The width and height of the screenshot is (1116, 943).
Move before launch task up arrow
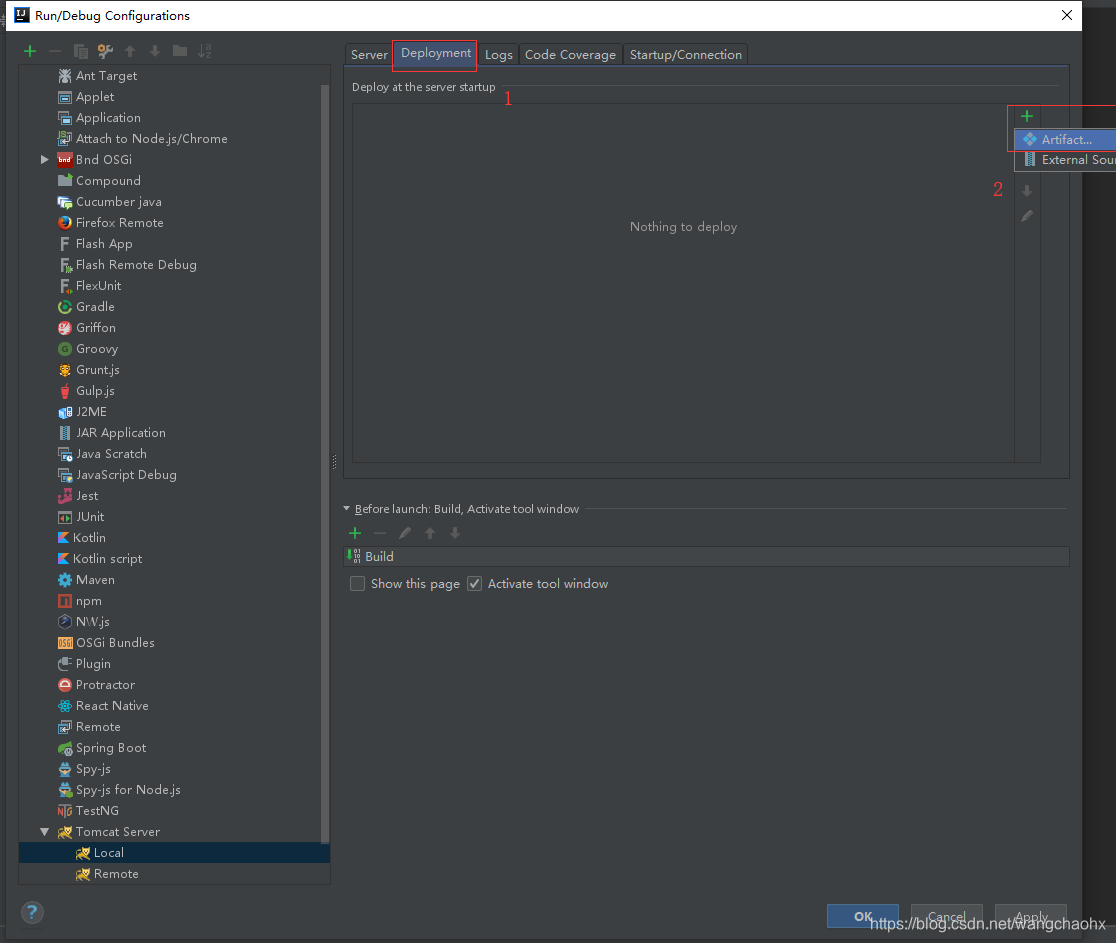(x=430, y=533)
